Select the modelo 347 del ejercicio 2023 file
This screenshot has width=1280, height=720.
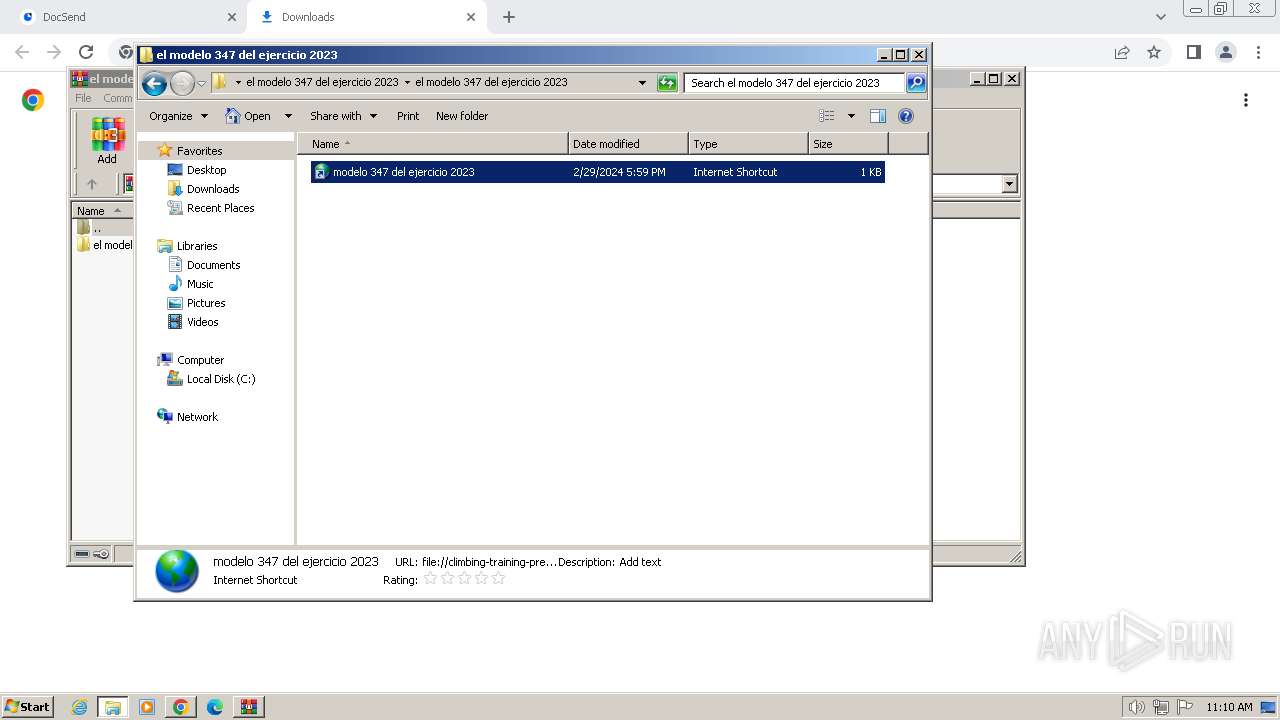click(597, 172)
